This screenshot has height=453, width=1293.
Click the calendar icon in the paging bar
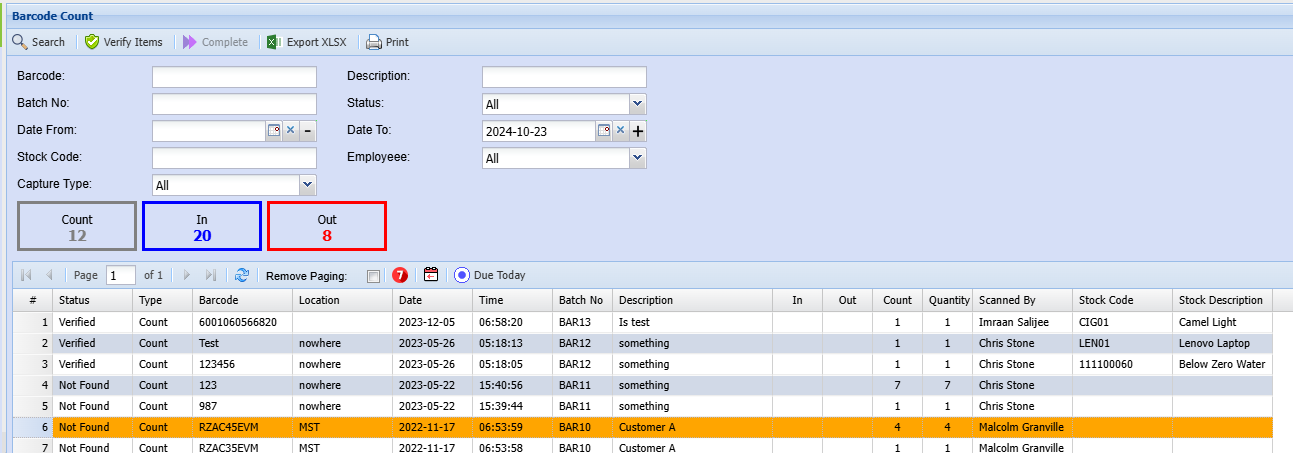(x=431, y=275)
